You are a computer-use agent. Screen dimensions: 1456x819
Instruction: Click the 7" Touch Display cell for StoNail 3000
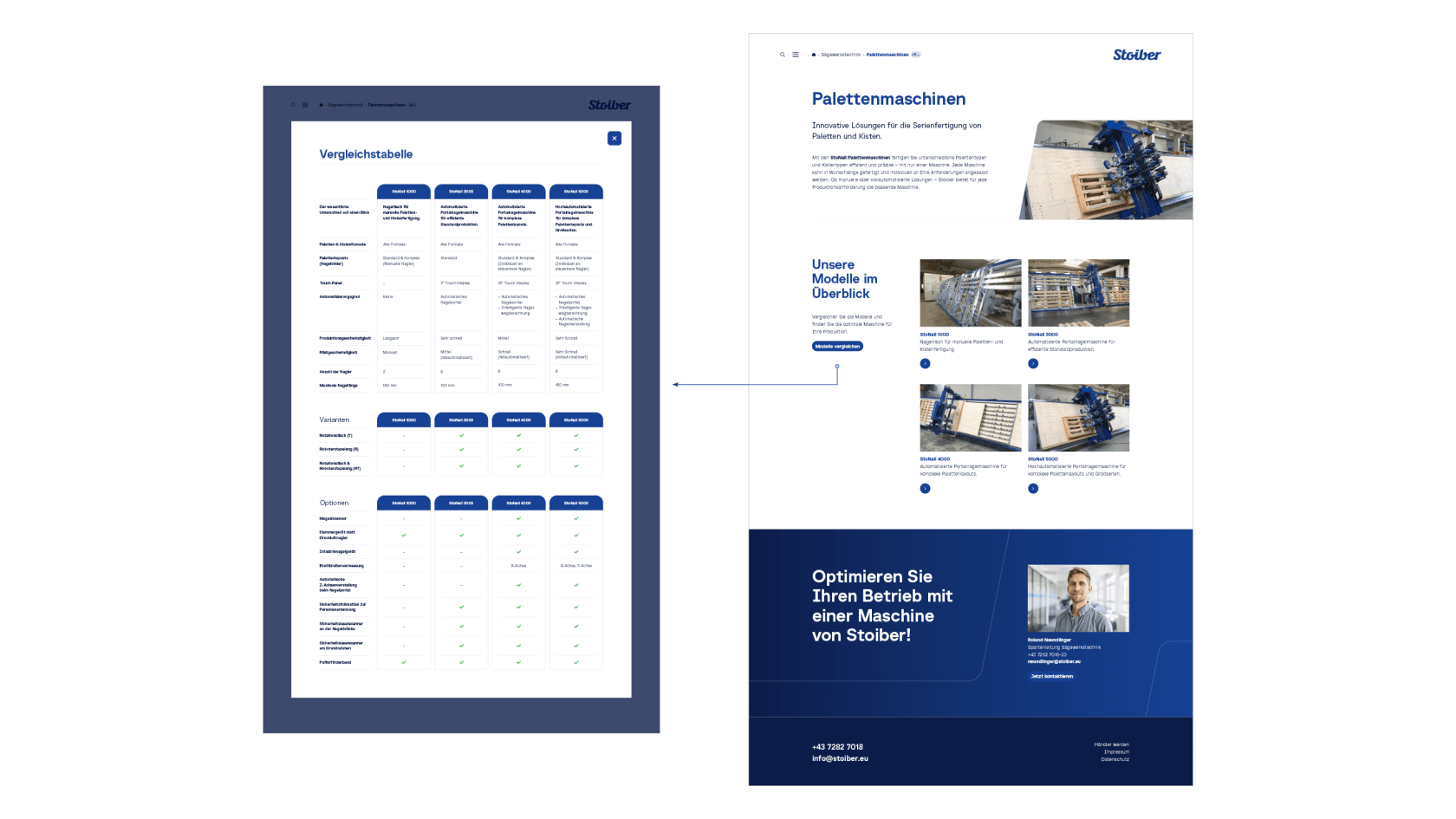click(455, 283)
